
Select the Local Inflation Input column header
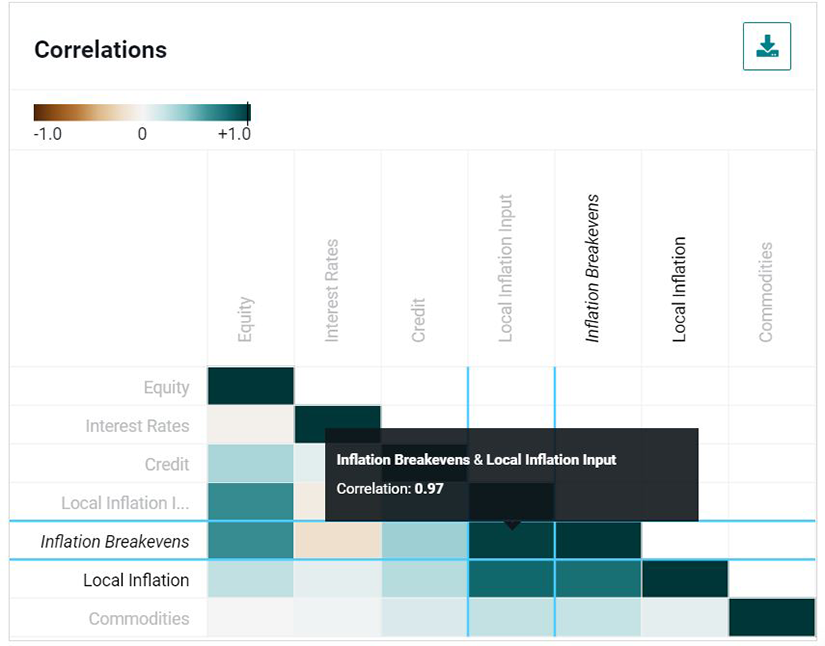point(506,268)
